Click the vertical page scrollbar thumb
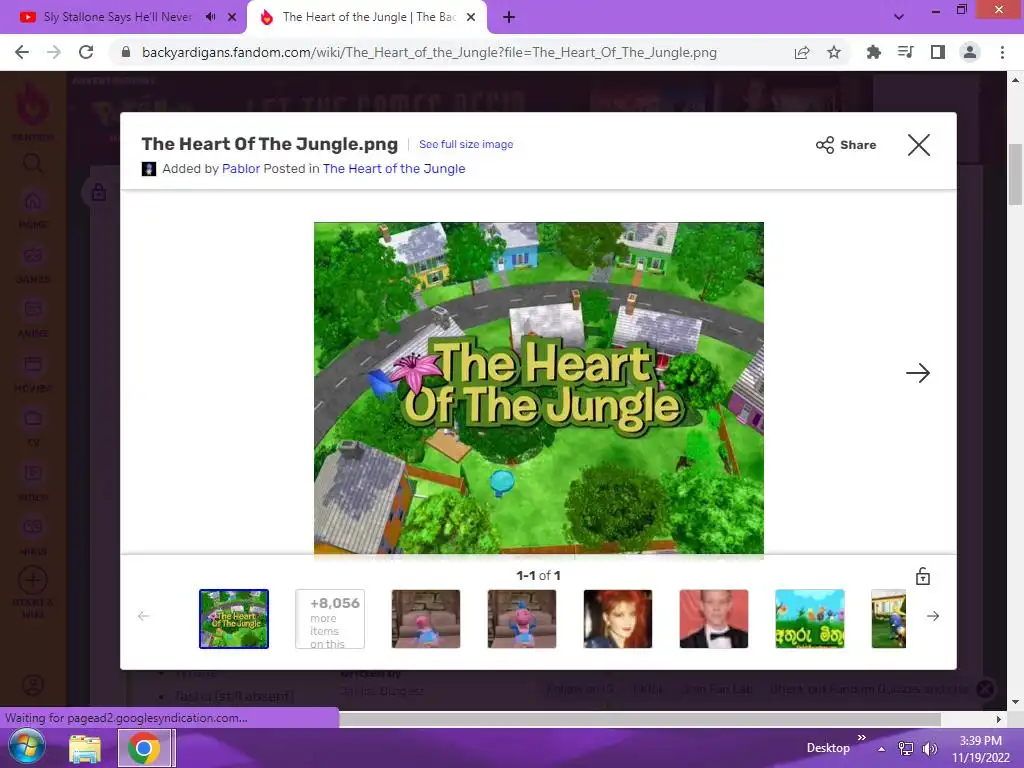Image resolution: width=1024 pixels, height=768 pixels. (x=1015, y=174)
